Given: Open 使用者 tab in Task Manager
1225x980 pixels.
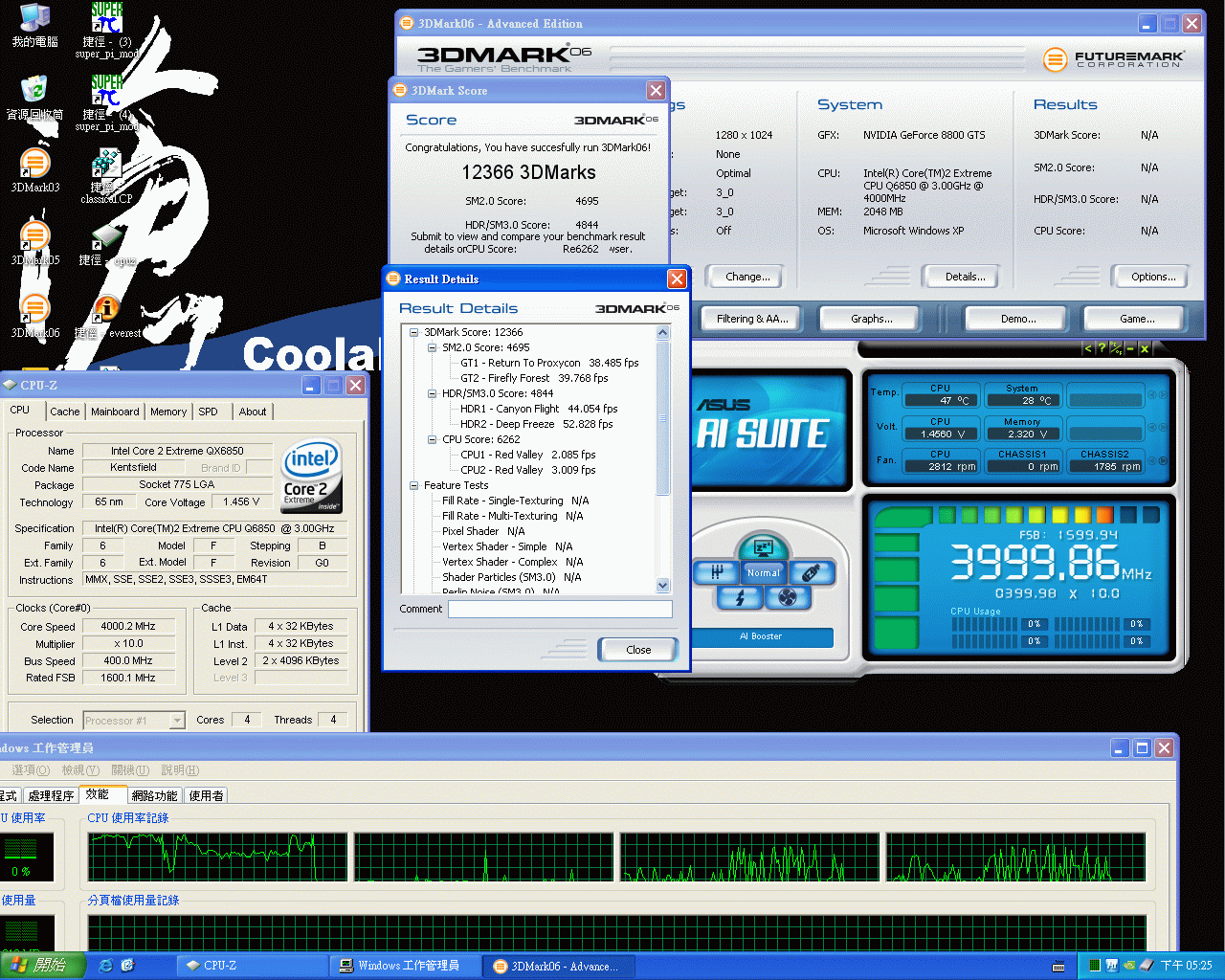Looking at the screenshot, I should coord(206,795).
